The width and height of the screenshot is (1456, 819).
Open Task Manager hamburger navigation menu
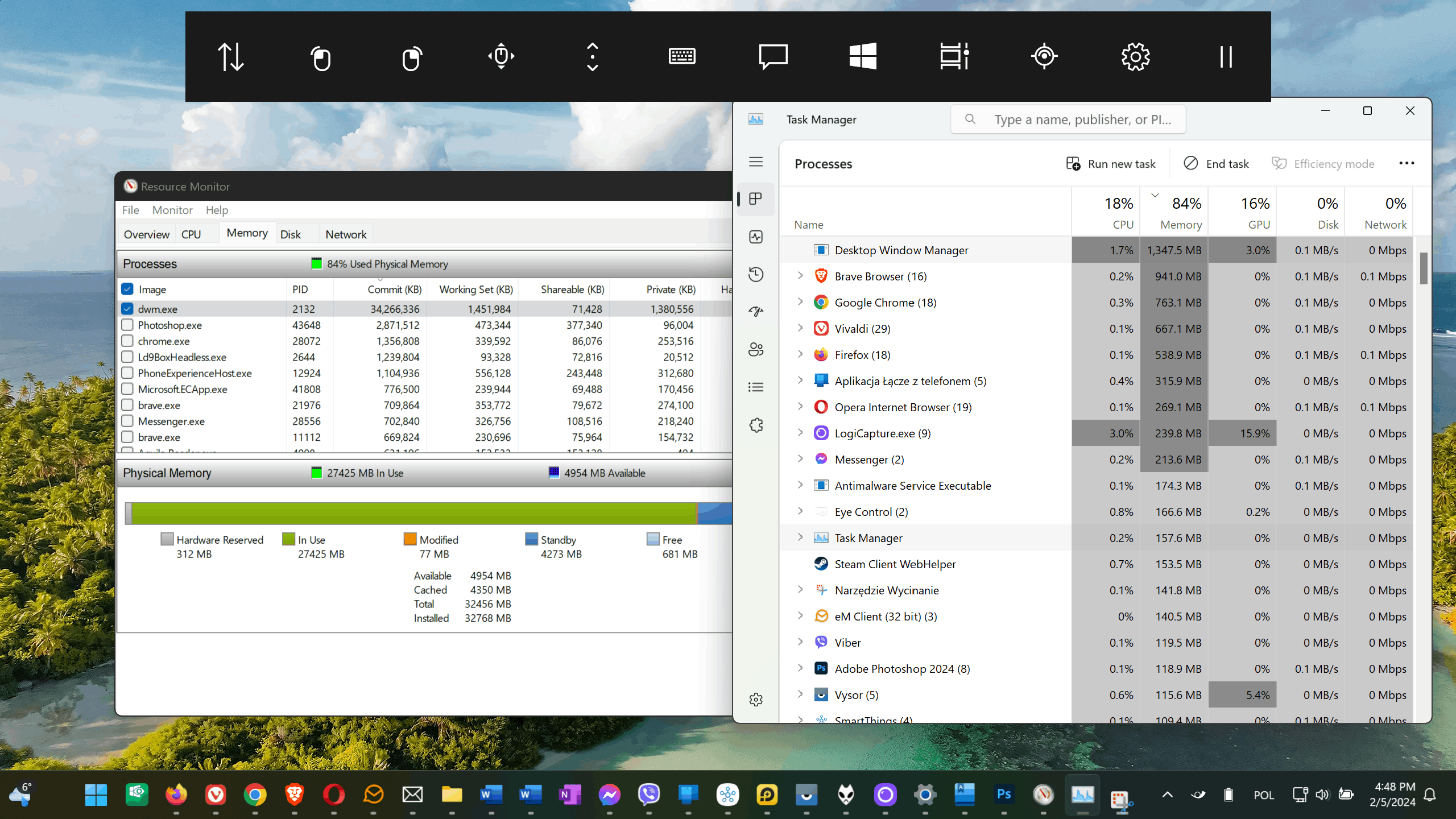pyautogui.click(x=756, y=162)
